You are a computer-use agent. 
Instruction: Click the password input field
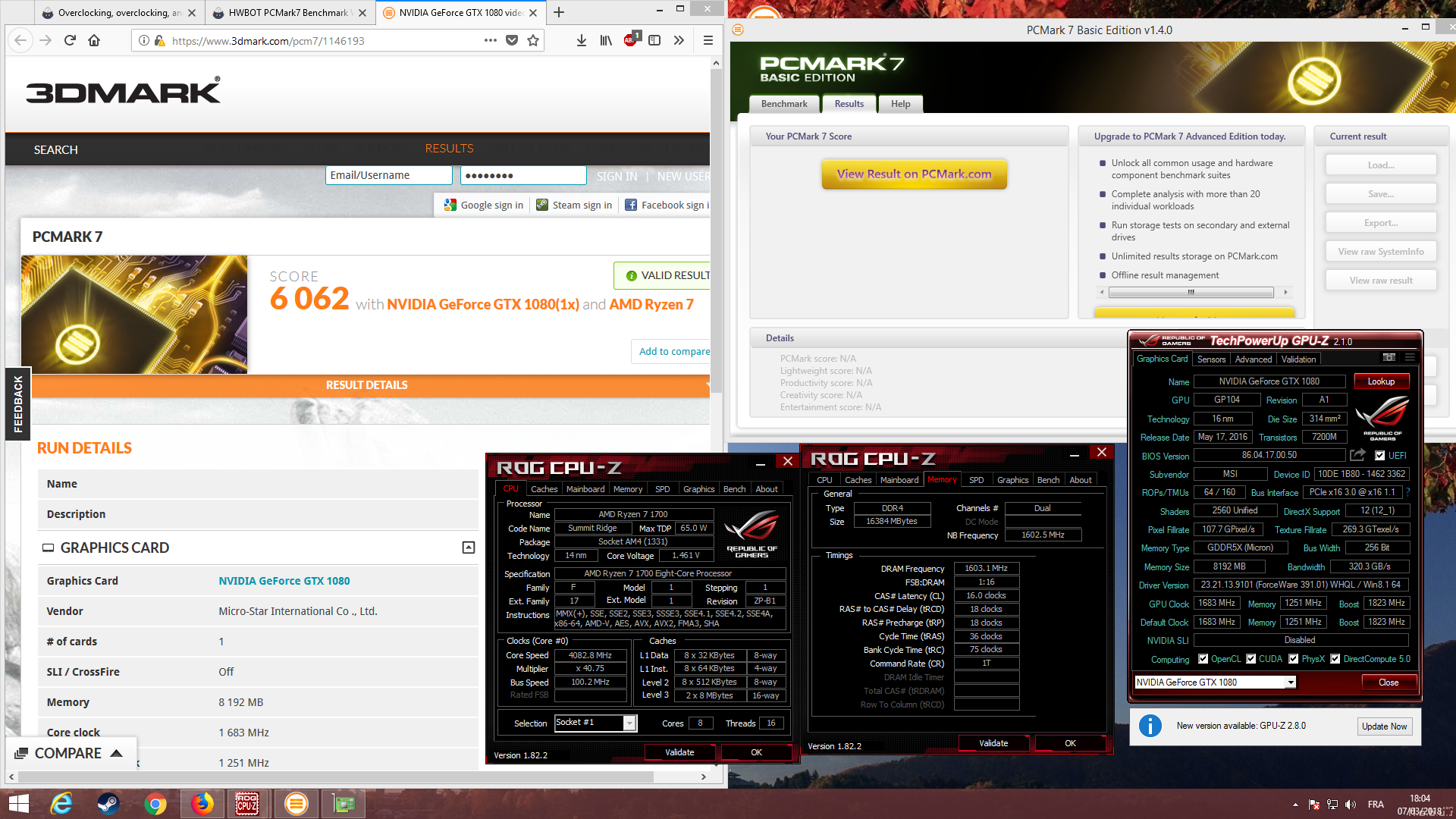click(523, 175)
